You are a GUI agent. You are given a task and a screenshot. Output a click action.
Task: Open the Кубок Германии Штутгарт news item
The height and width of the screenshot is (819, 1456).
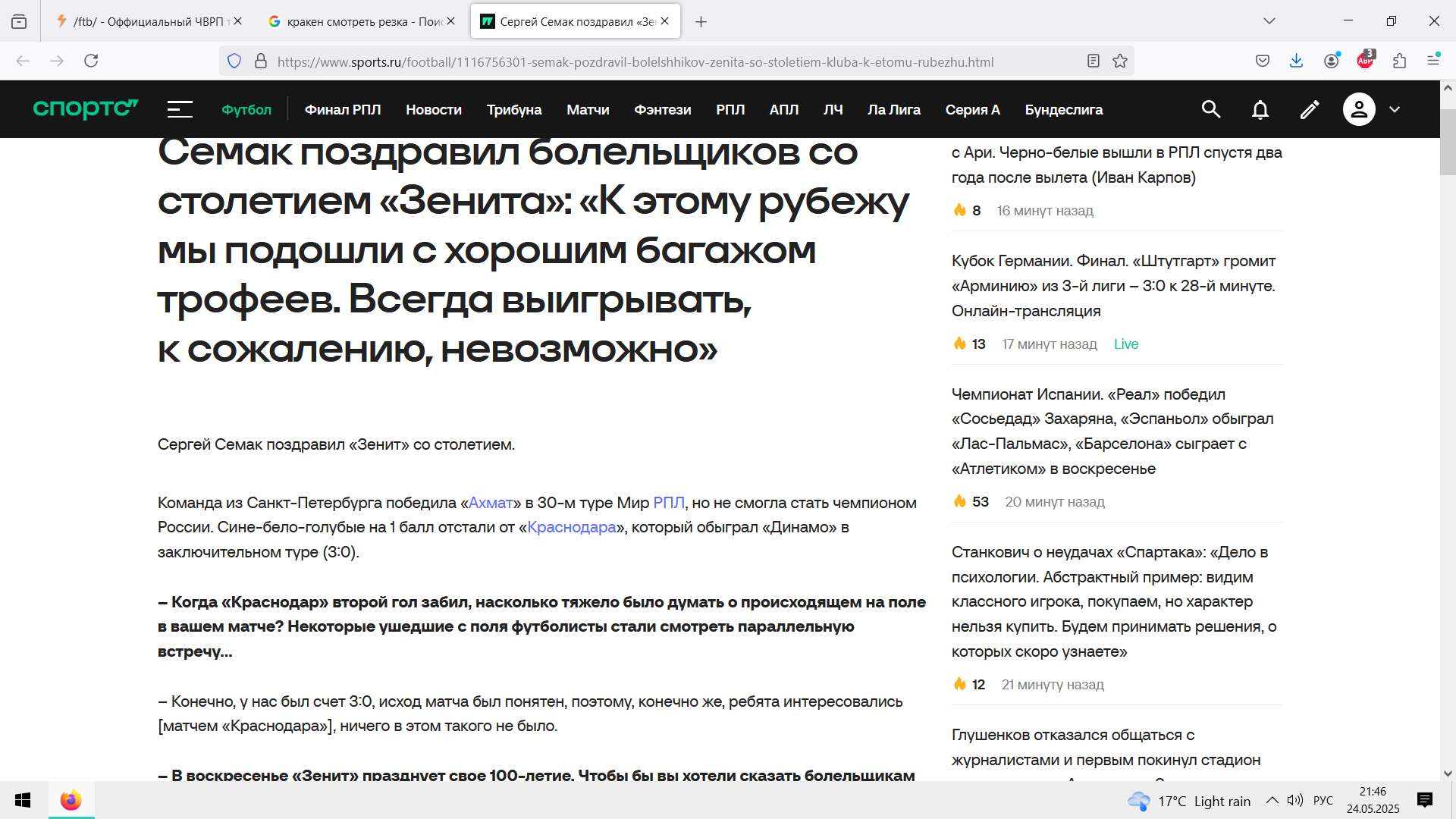1115,286
